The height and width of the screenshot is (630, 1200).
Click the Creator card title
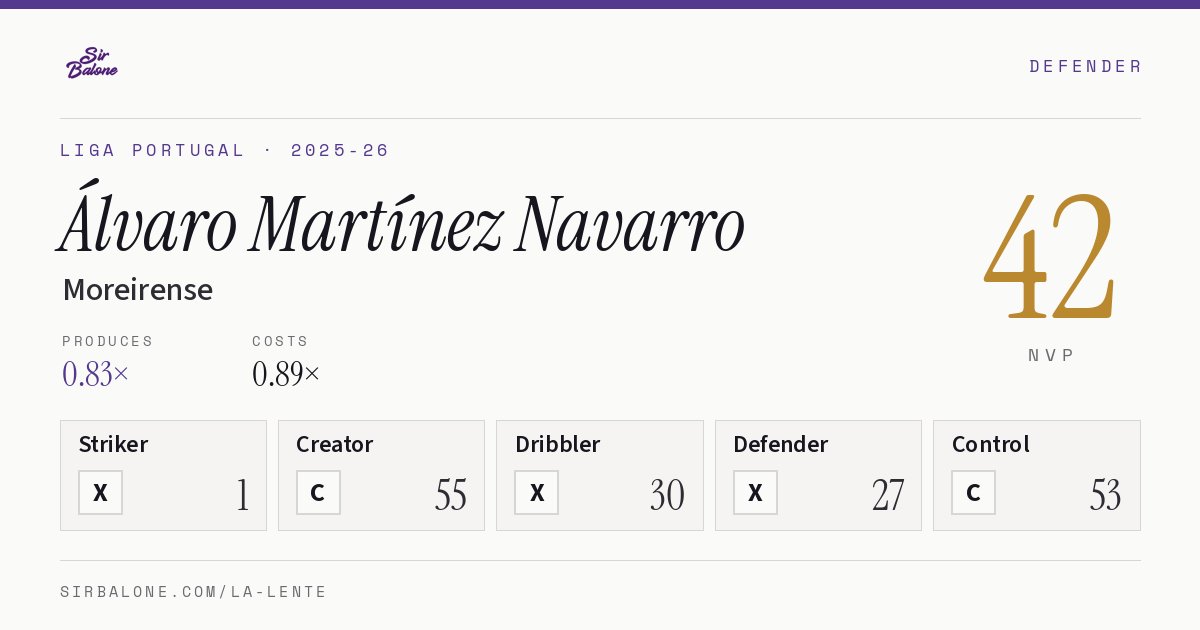coord(335,444)
